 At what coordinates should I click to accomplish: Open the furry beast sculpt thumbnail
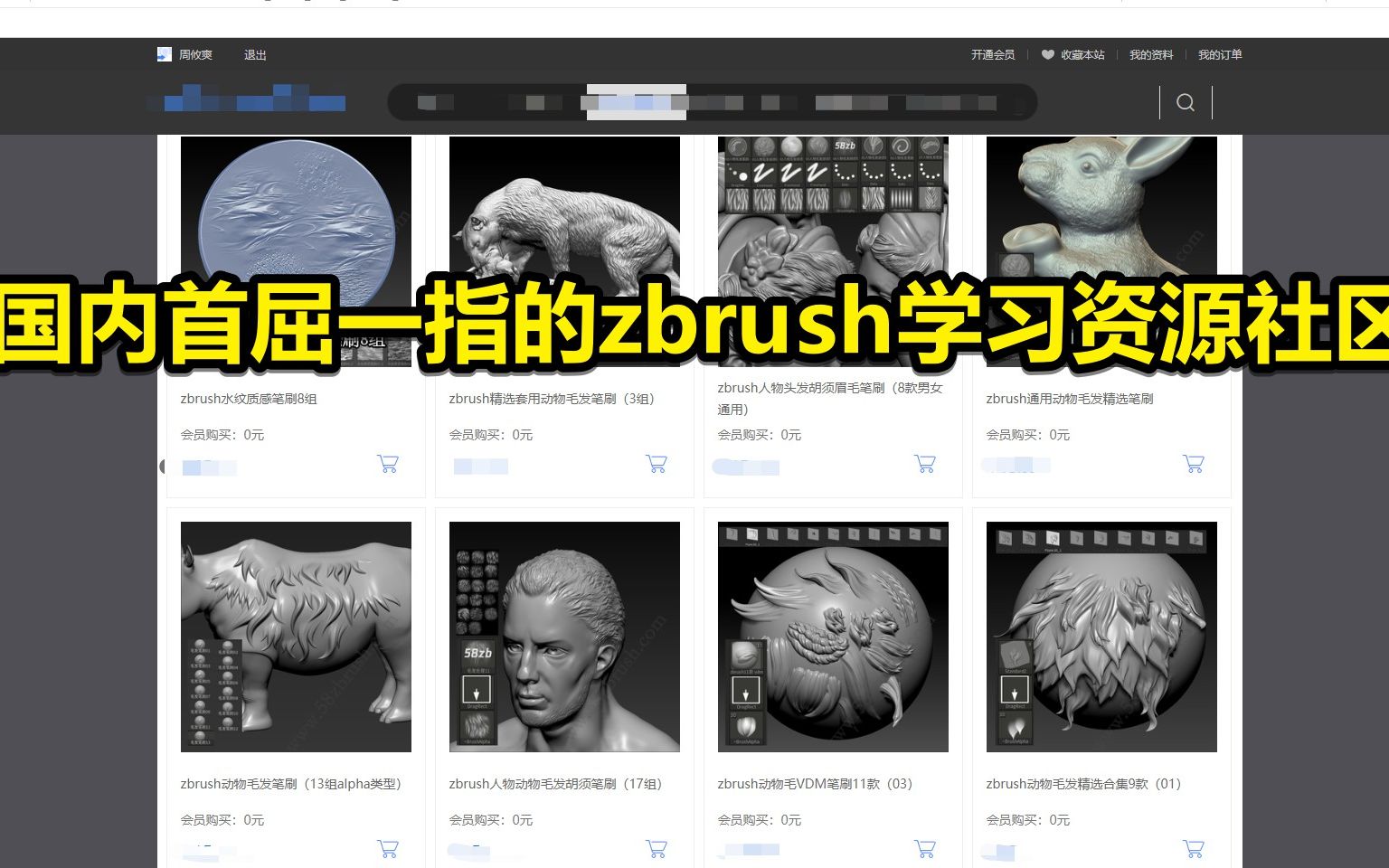pos(564,251)
